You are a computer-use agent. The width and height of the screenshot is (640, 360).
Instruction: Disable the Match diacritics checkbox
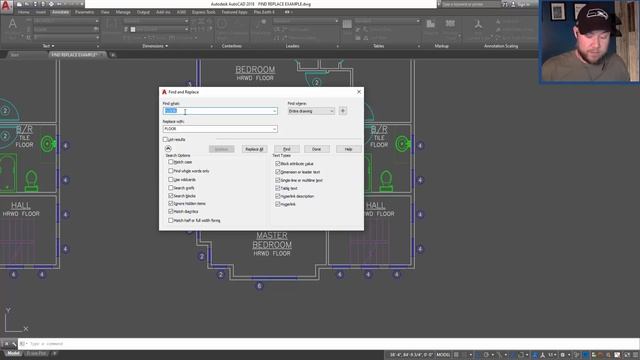171,211
